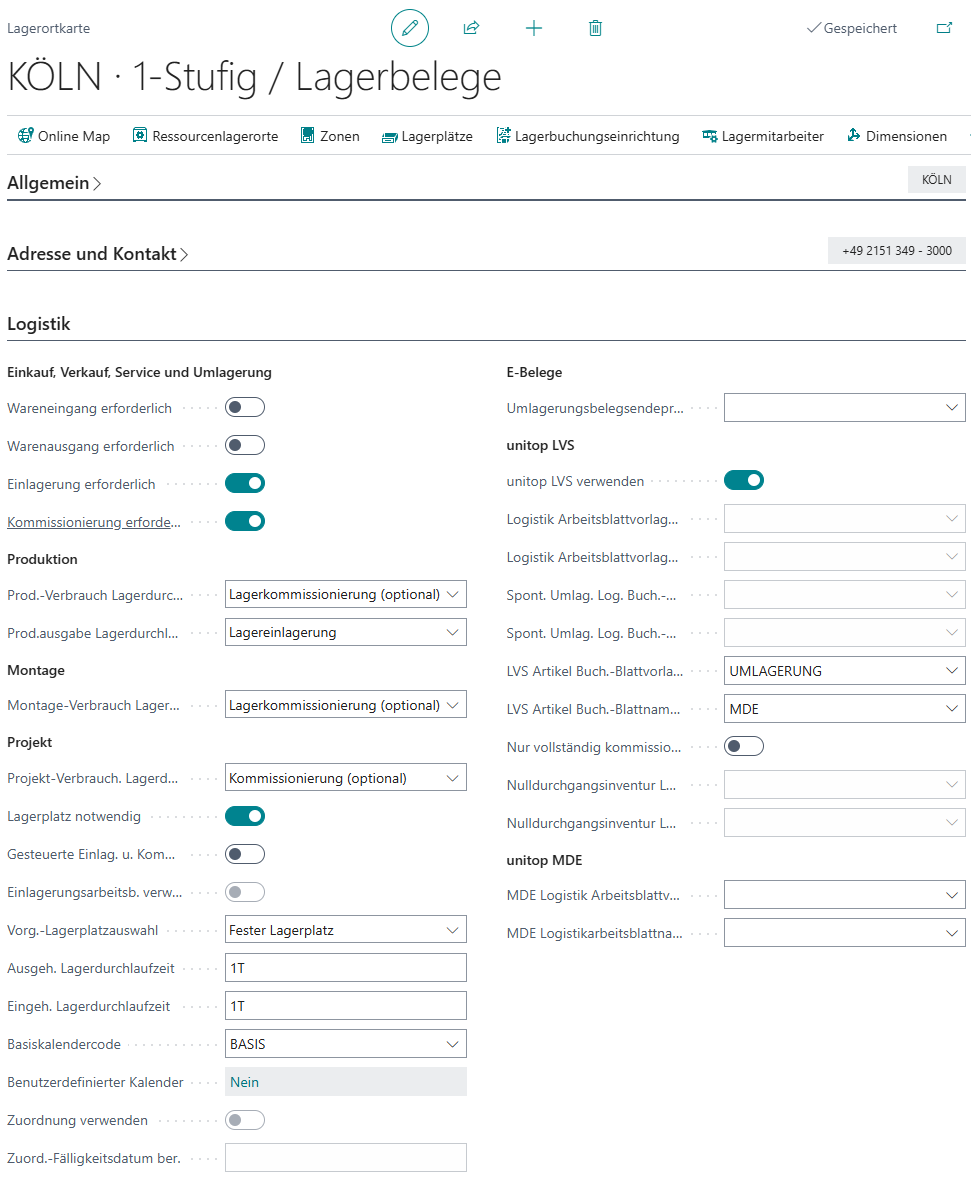Click the trash delete icon

595,28
